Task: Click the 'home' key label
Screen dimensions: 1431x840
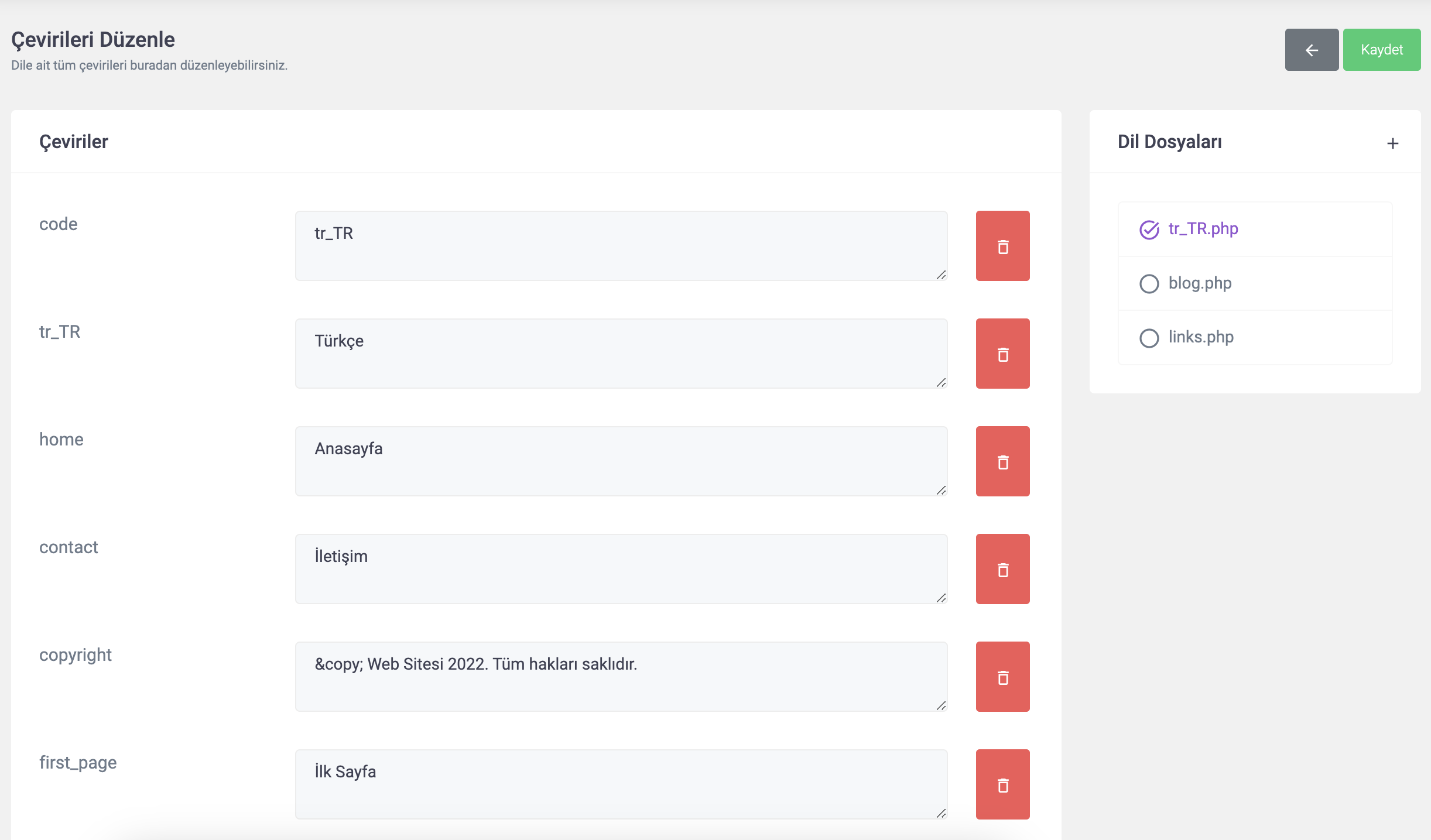Action: point(61,440)
